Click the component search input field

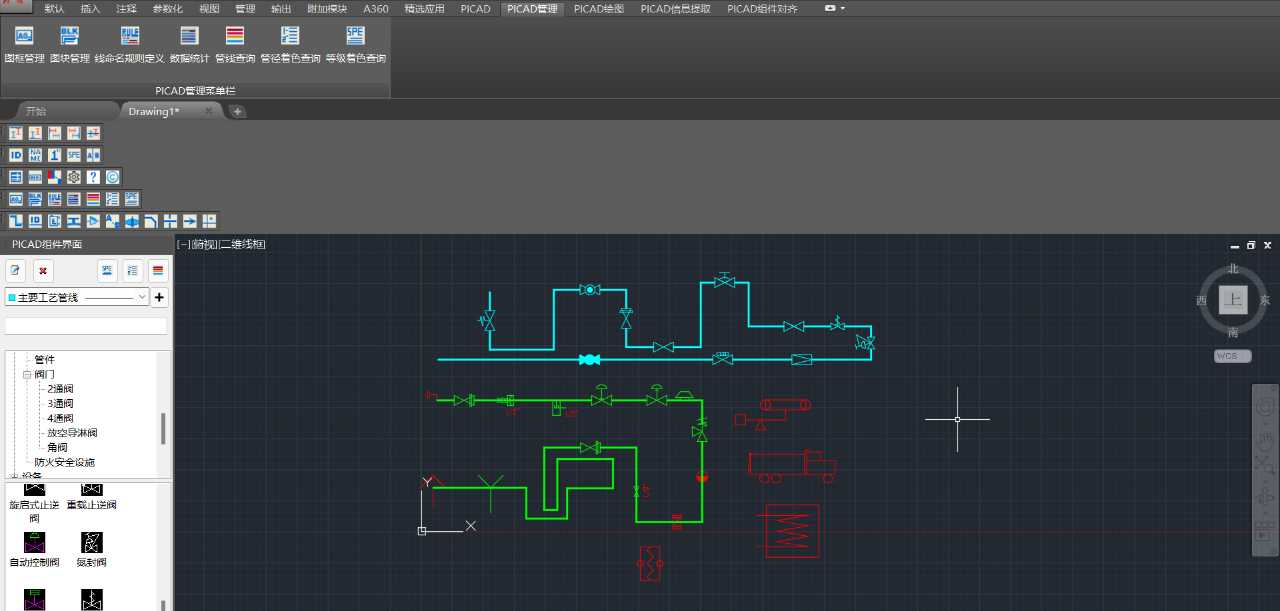pos(86,326)
